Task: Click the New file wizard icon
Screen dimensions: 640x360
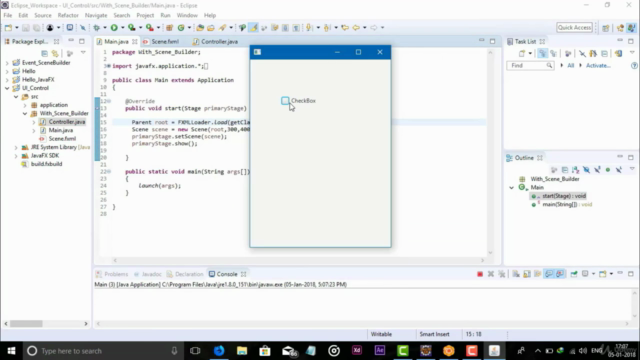Action: click(x=8, y=28)
